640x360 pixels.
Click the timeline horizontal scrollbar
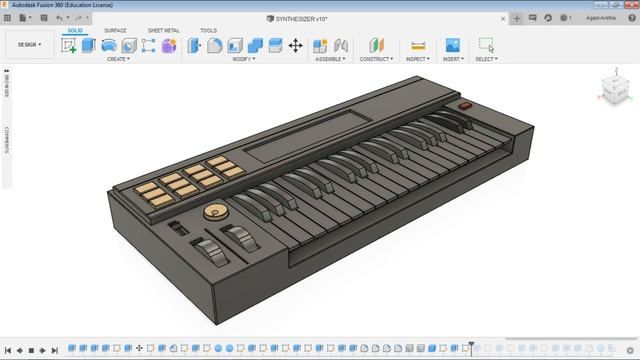tap(571, 338)
